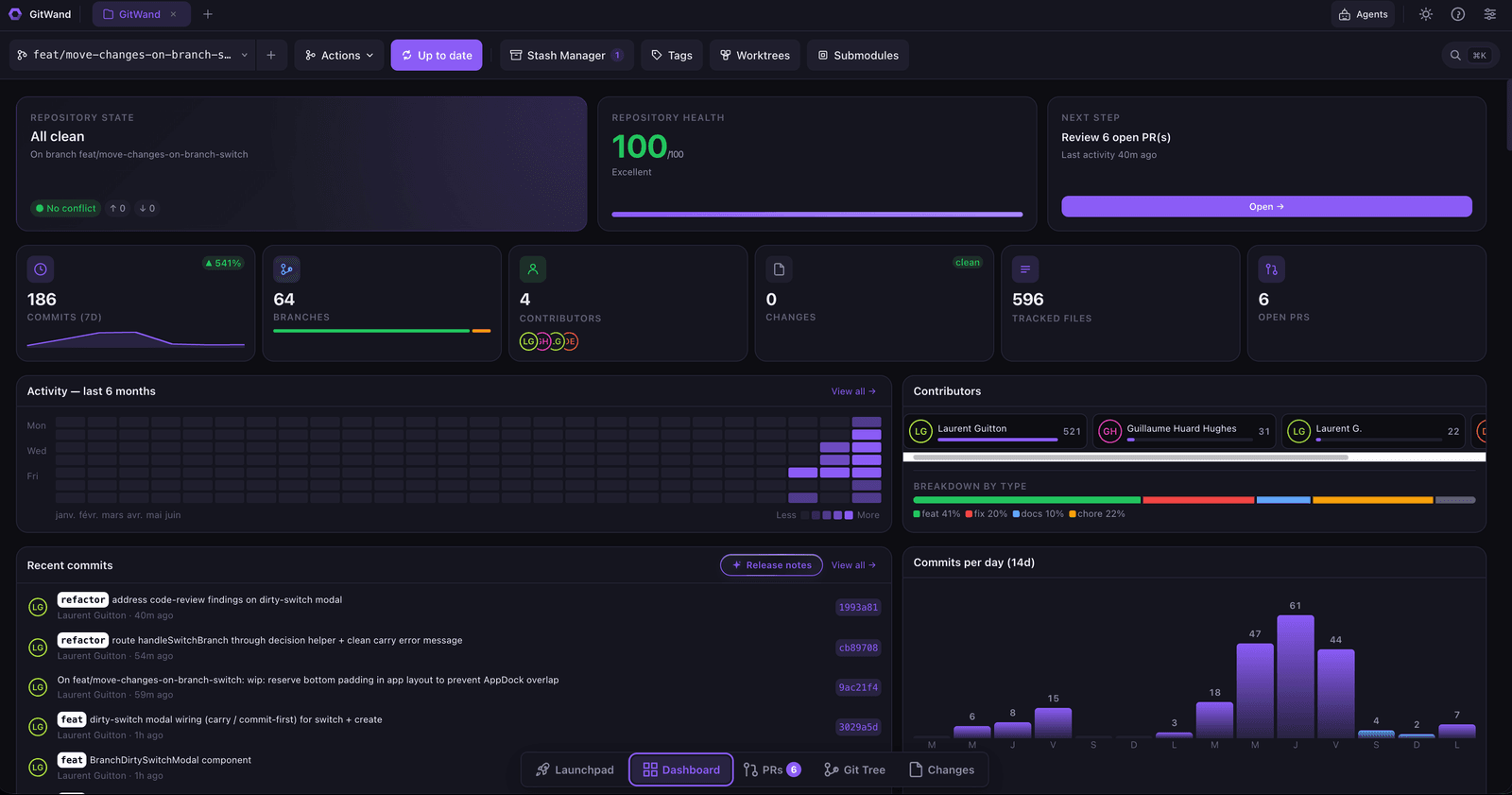Screen dimensions: 1512x795
Task: Open the settings sliders icon
Action: (x=1490, y=14)
